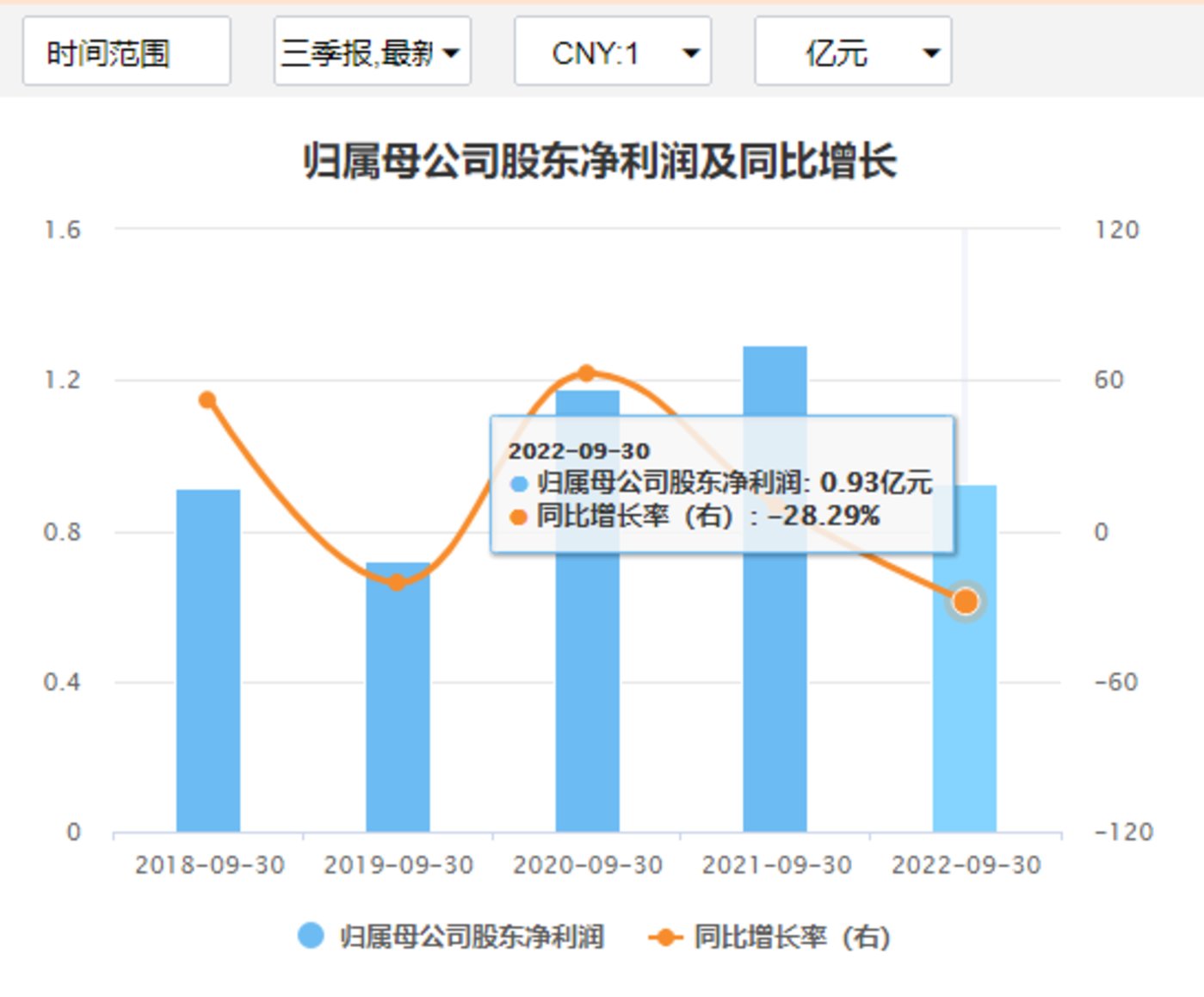This screenshot has width=1204, height=997.
Task: Click the 2022-09-30 axis label
Action: (x=966, y=864)
